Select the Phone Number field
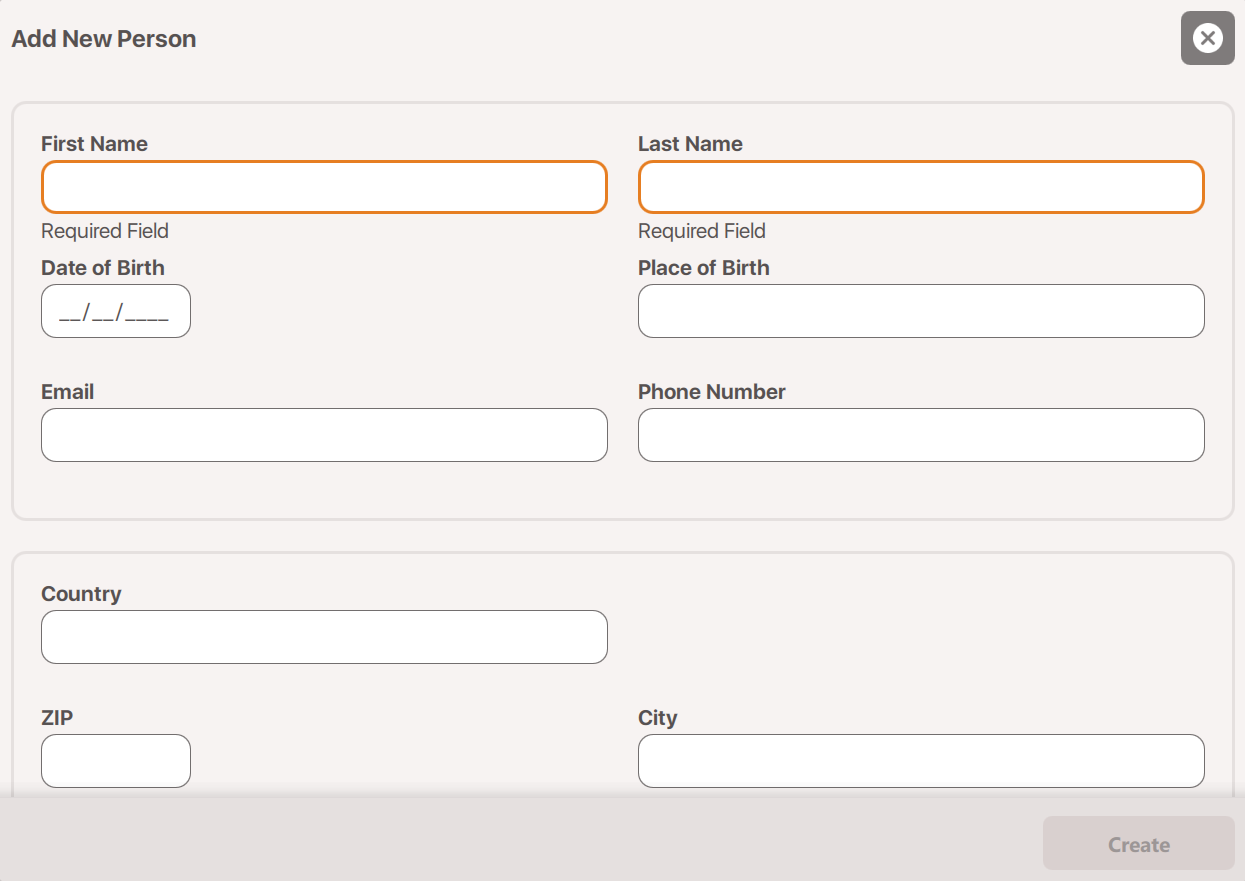 click(921, 435)
